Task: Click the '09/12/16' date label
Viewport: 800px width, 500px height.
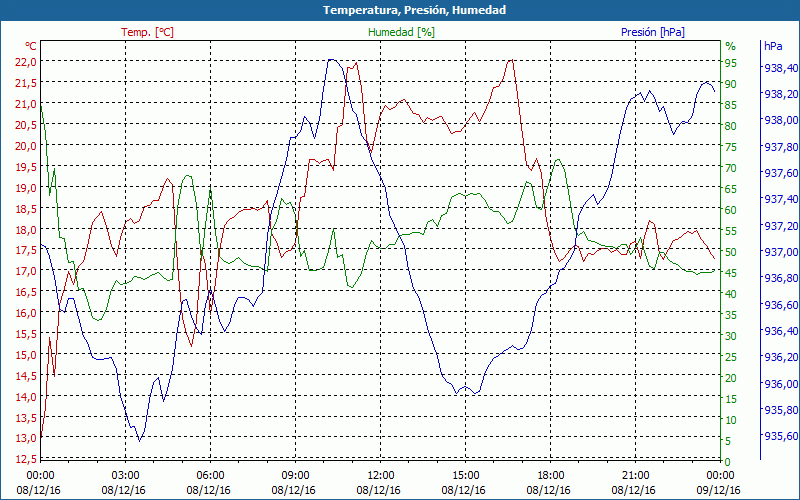Action: coord(718,490)
